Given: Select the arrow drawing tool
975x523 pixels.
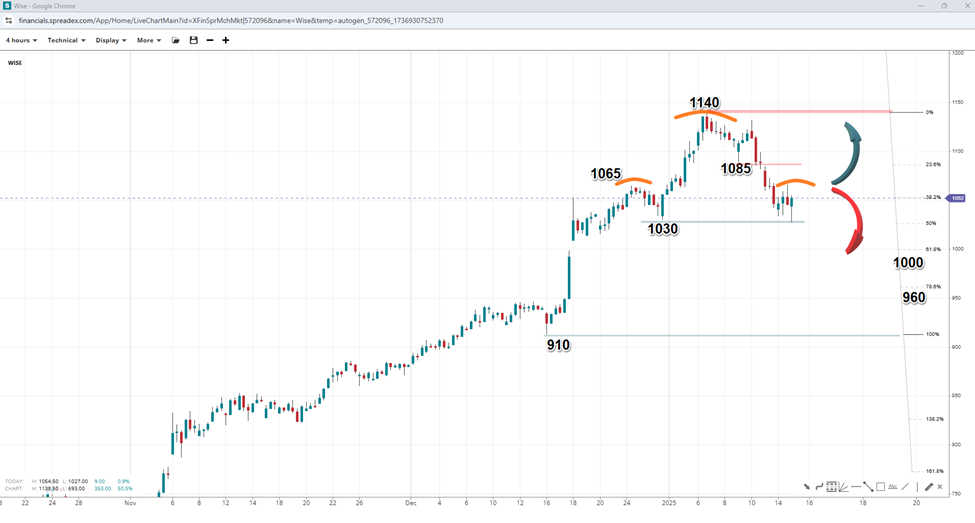Looking at the screenshot, I should pyautogui.click(x=806, y=487).
